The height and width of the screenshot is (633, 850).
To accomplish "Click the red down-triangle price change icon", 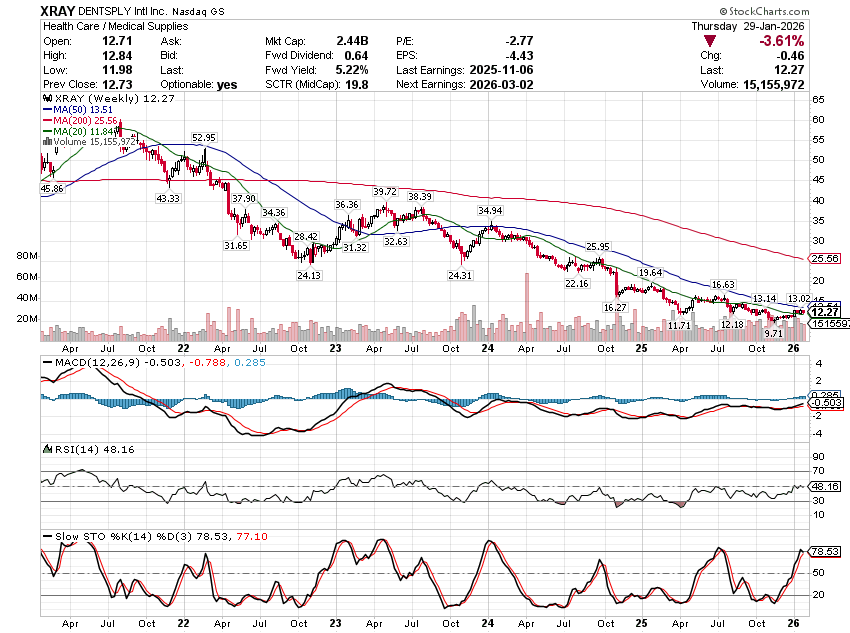I will 709,41.
